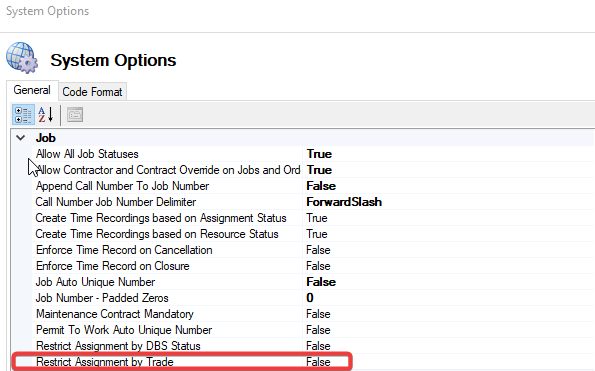Select Create Time Recordings based on Assignment Status

coord(161,218)
